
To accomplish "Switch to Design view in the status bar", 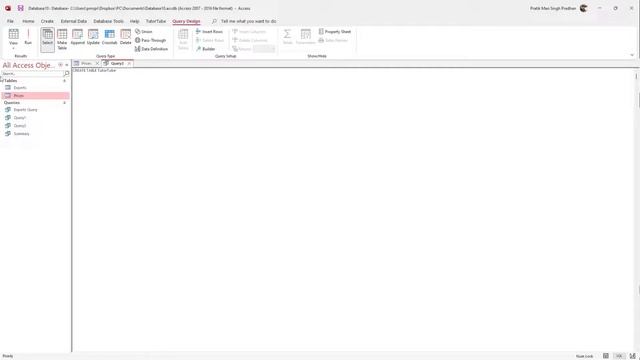I will click(632, 356).
